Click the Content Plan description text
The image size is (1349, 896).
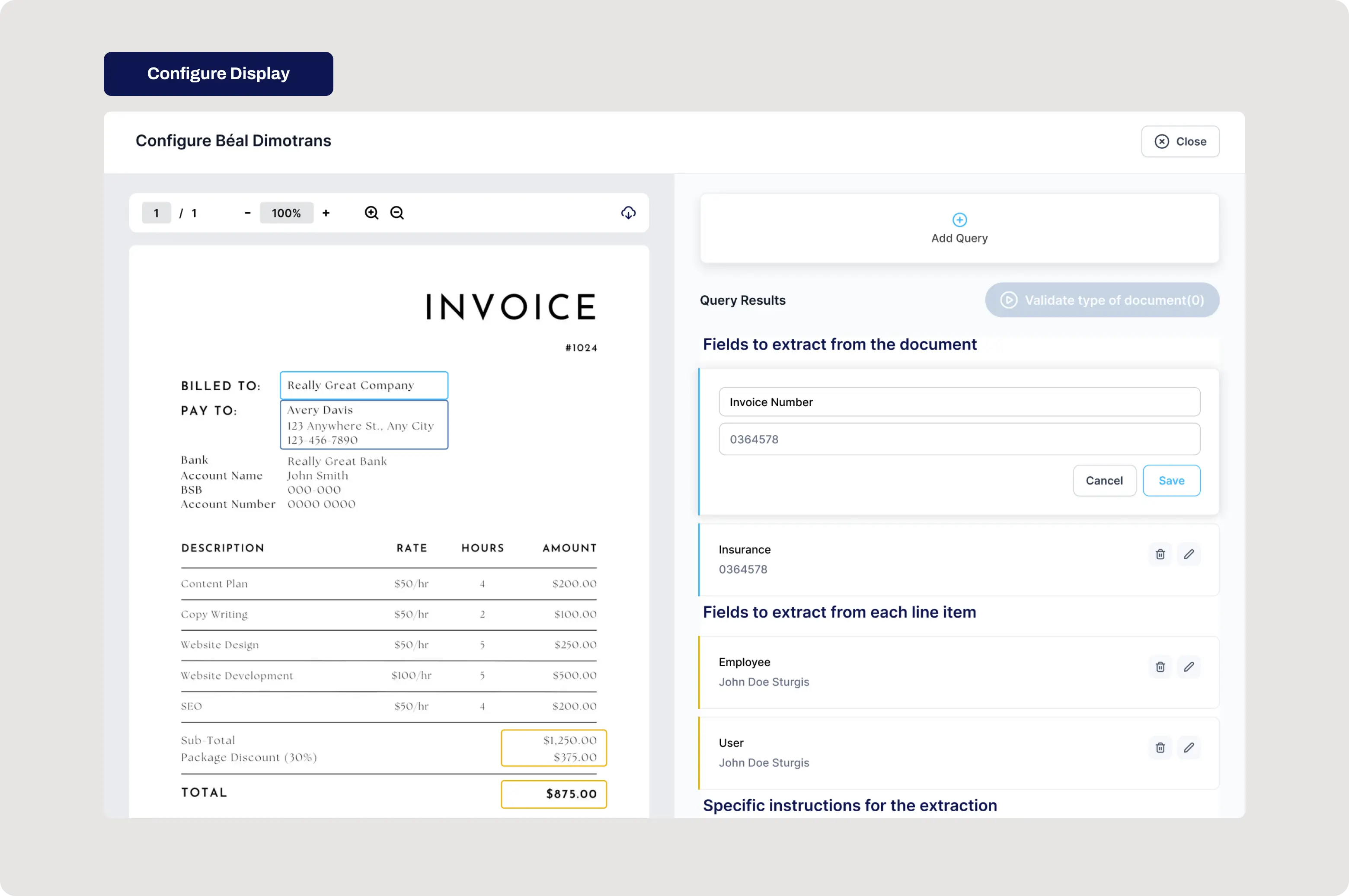(x=214, y=584)
